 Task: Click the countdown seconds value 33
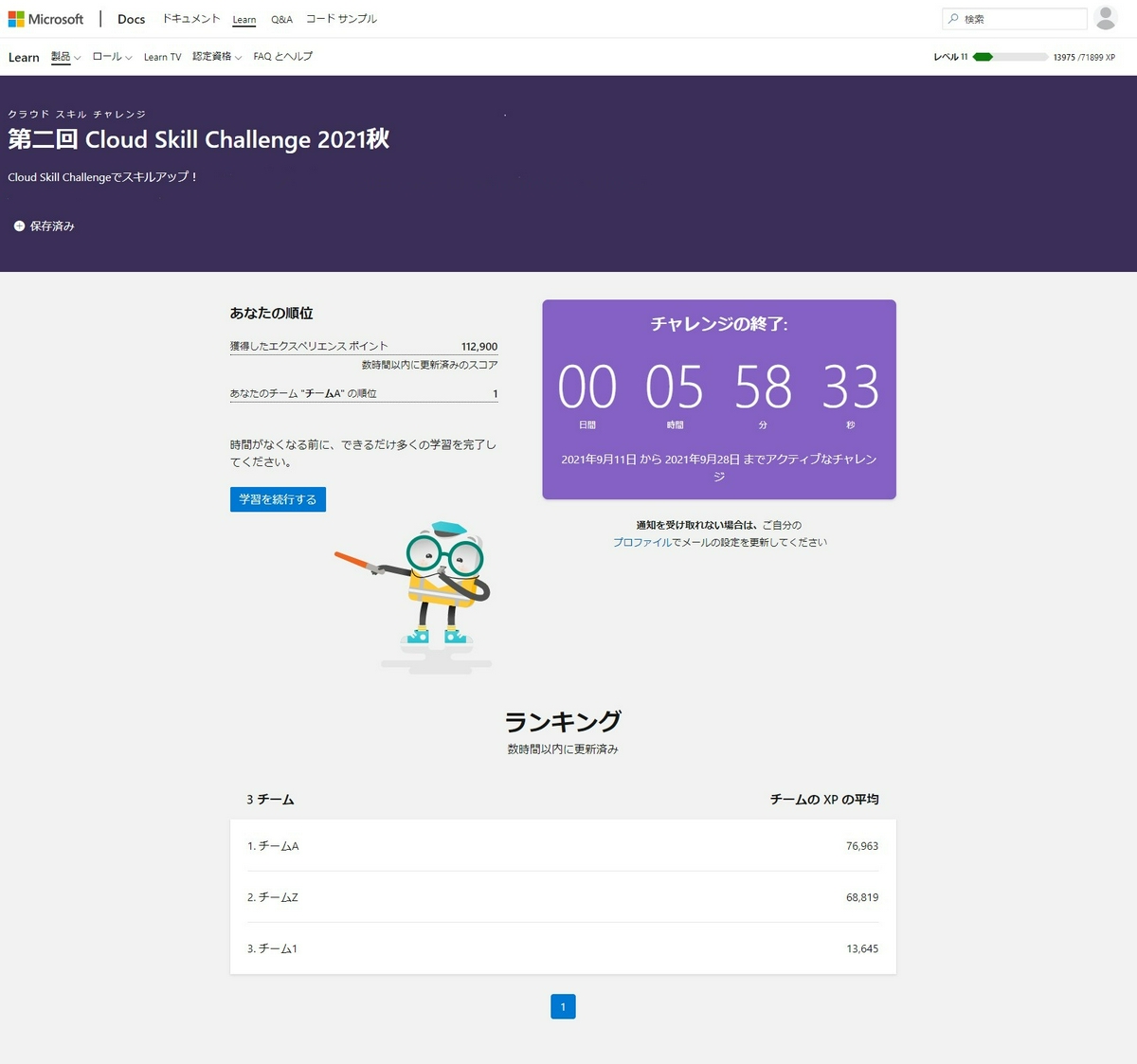(851, 387)
